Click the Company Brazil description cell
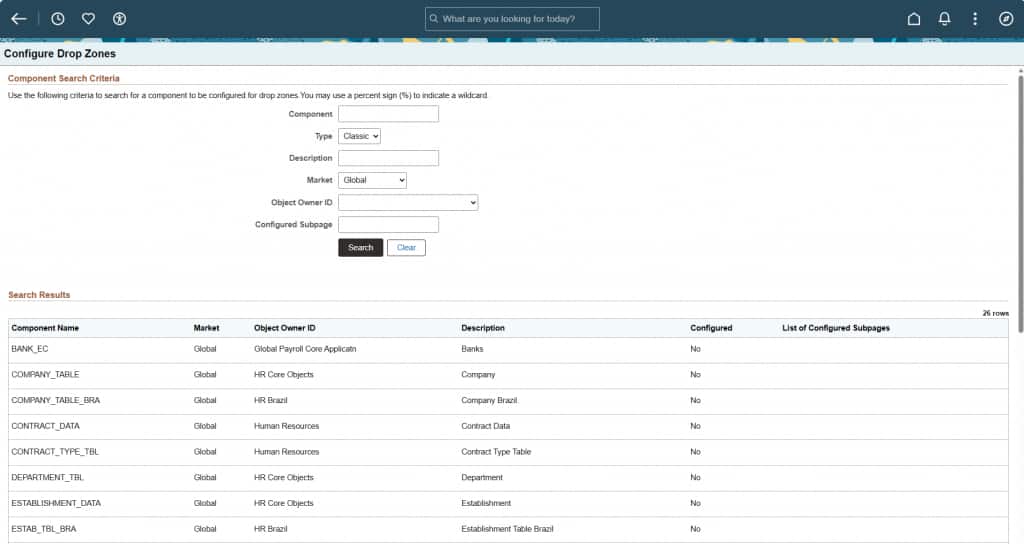Image resolution: width=1024 pixels, height=544 pixels. (489, 400)
